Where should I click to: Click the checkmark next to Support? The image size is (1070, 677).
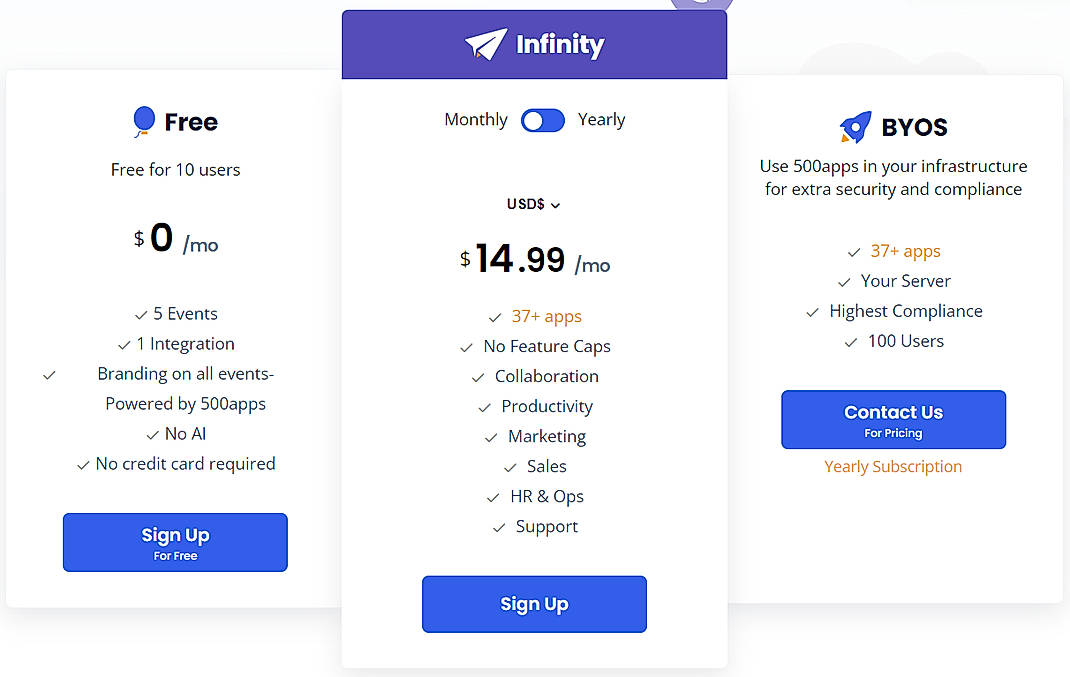pos(498,526)
